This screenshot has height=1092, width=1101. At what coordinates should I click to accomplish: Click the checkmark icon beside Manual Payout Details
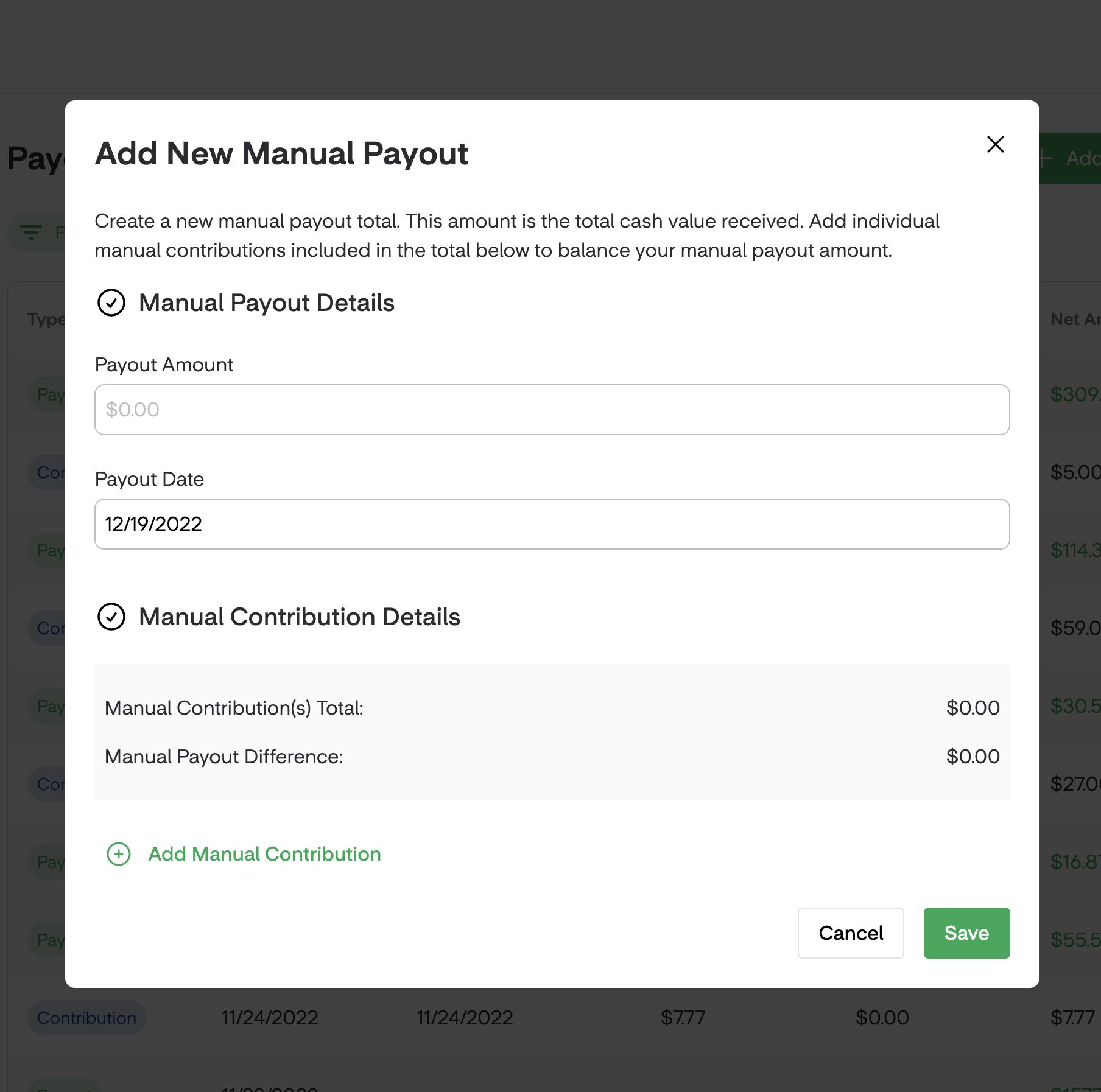(111, 303)
